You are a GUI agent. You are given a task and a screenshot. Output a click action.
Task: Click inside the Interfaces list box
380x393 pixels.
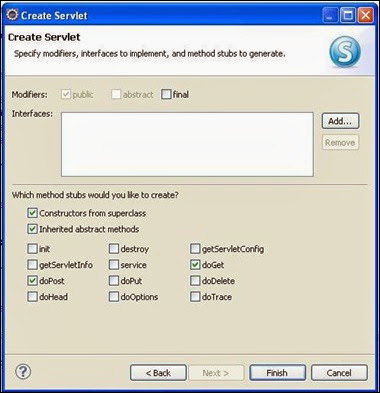pyautogui.click(x=187, y=144)
